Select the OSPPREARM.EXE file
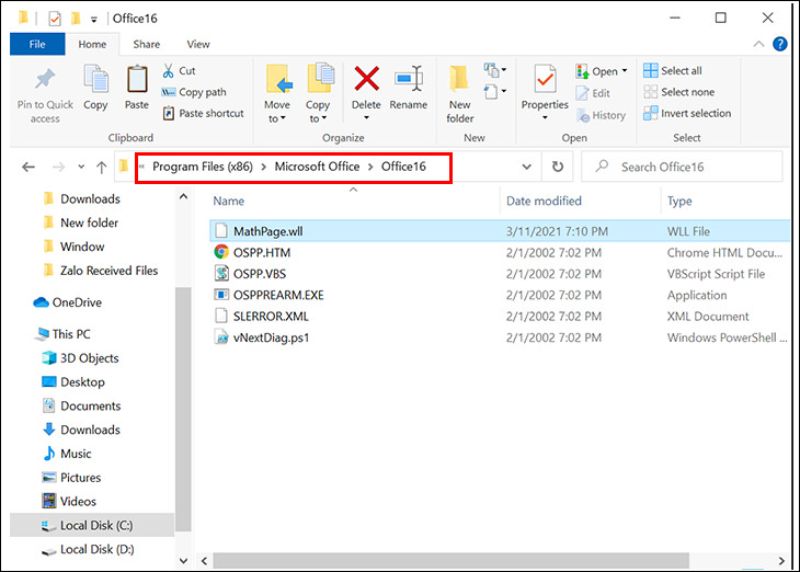 (499, 295)
